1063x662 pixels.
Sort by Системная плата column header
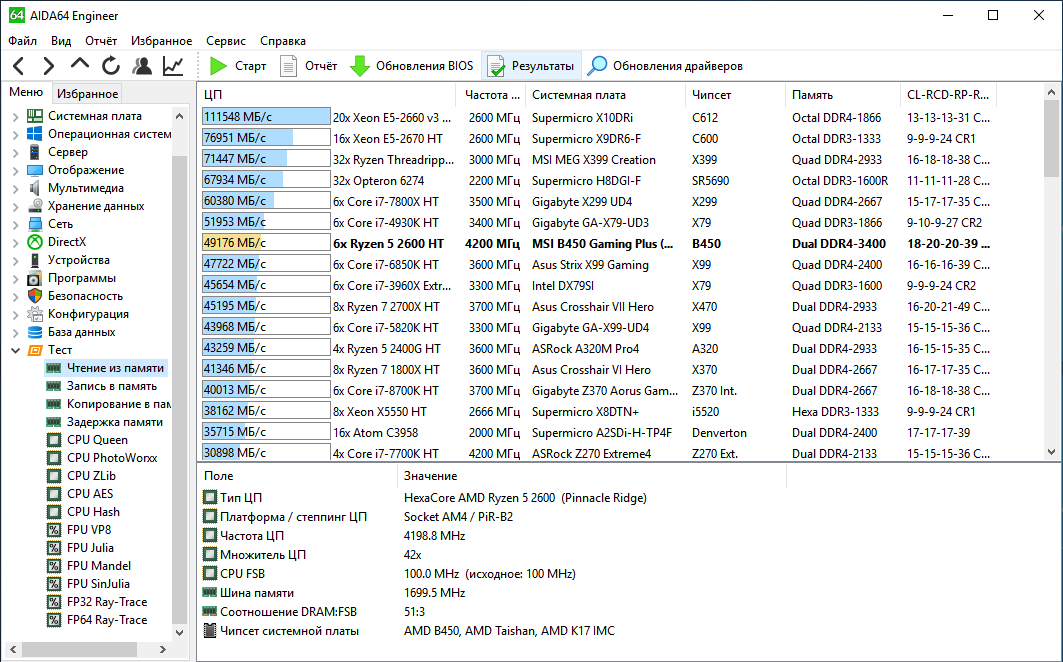(607, 95)
